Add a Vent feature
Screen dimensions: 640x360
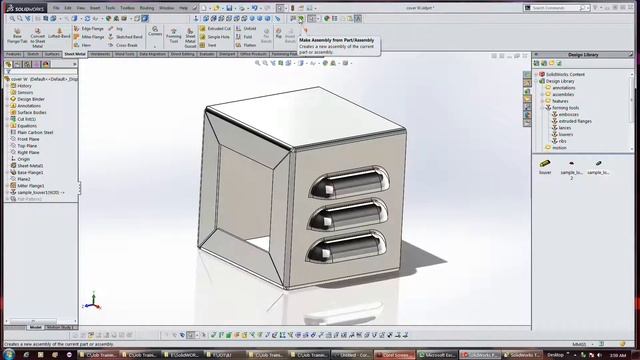point(208,45)
